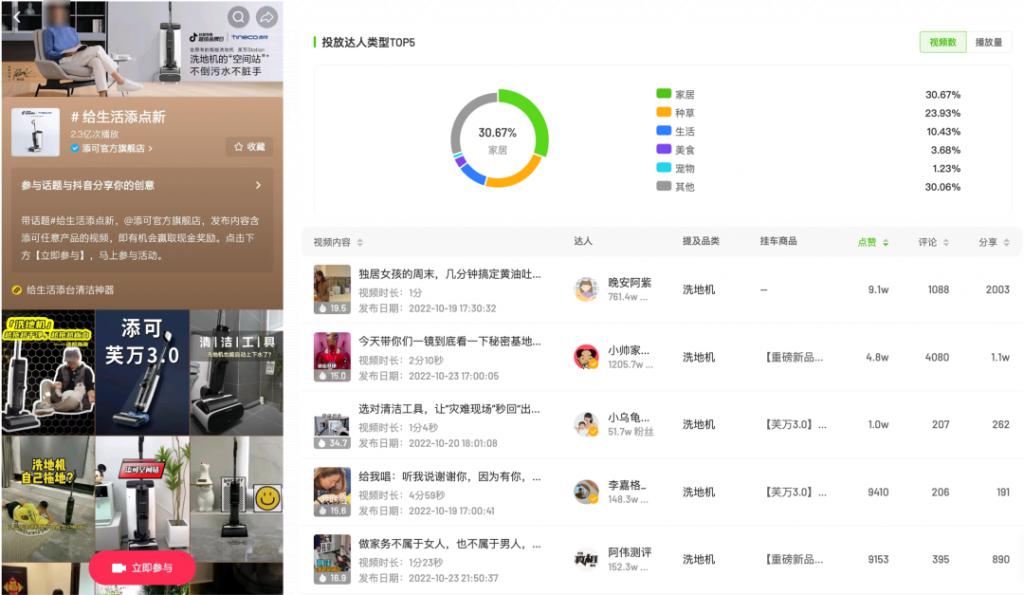The image size is (1024, 595).
Task: Open the 添可官方旗舰店 store link
Action: (x=112, y=148)
